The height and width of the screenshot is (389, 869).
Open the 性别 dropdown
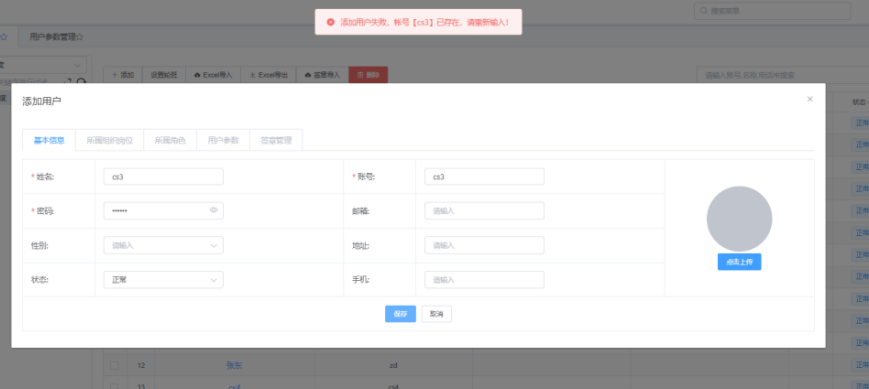pyautogui.click(x=163, y=245)
